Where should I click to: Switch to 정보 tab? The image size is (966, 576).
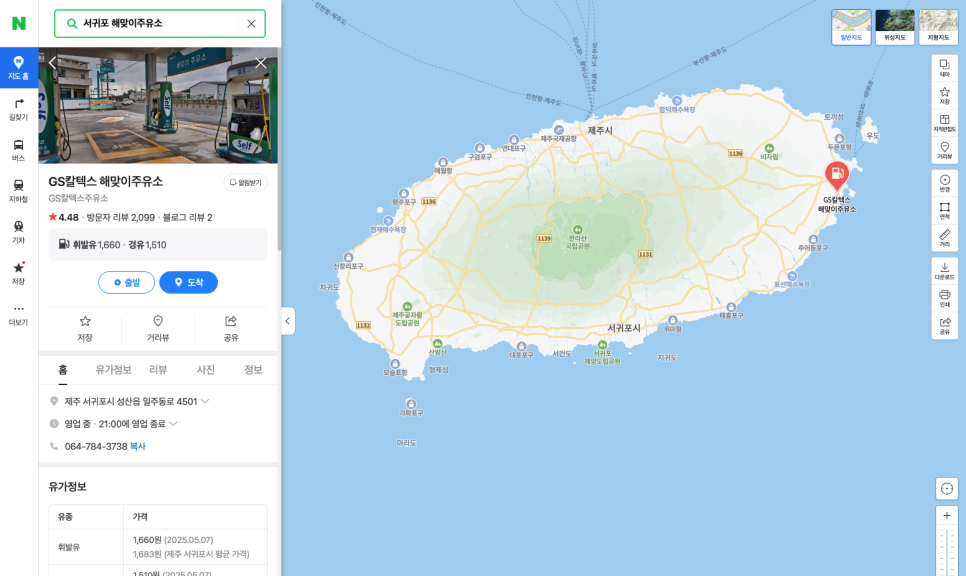(253, 370)
